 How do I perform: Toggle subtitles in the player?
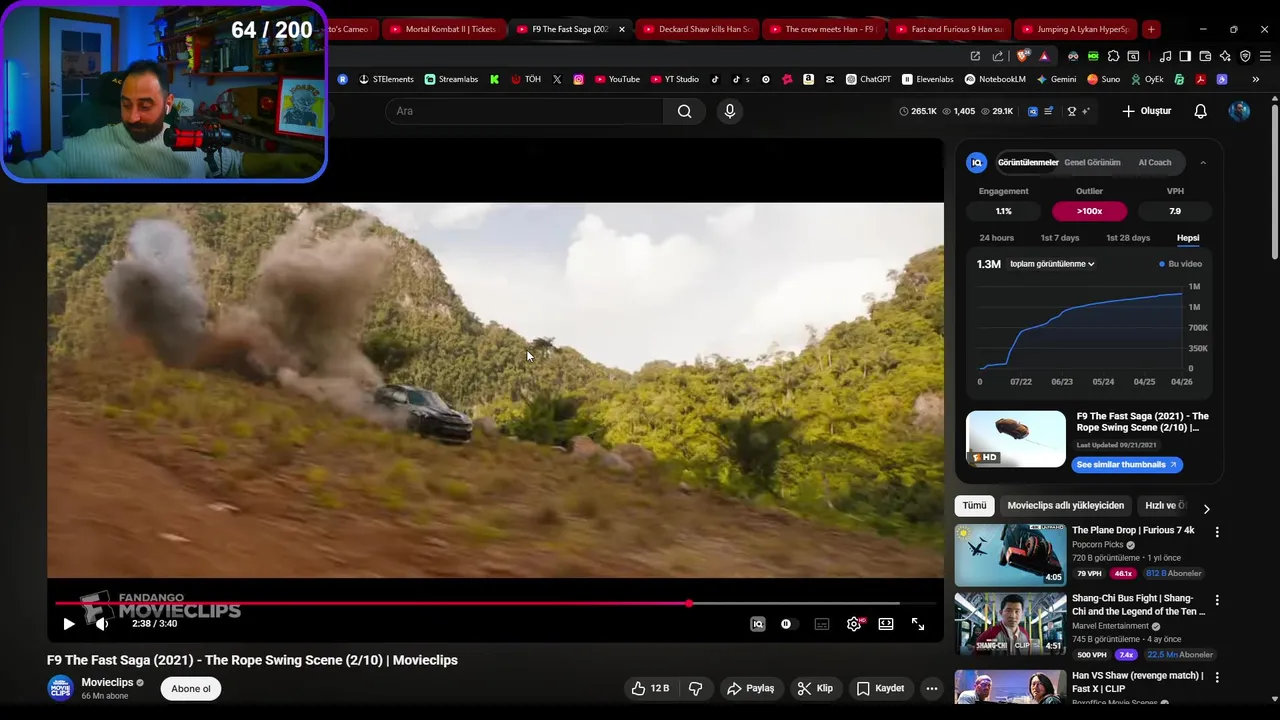tap(822, 624)
